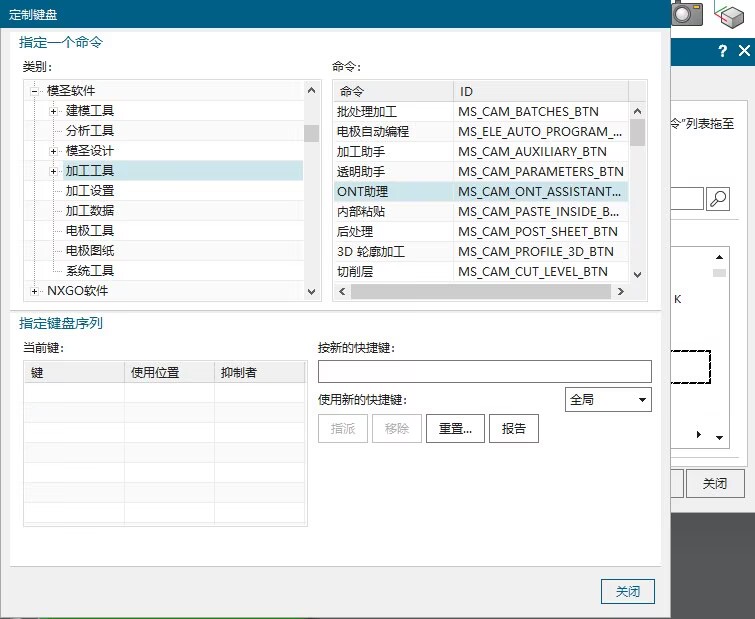This screenshot has height=619, width=755.
Task: Click category list scroll up arrow
Action: pos(312,90)
